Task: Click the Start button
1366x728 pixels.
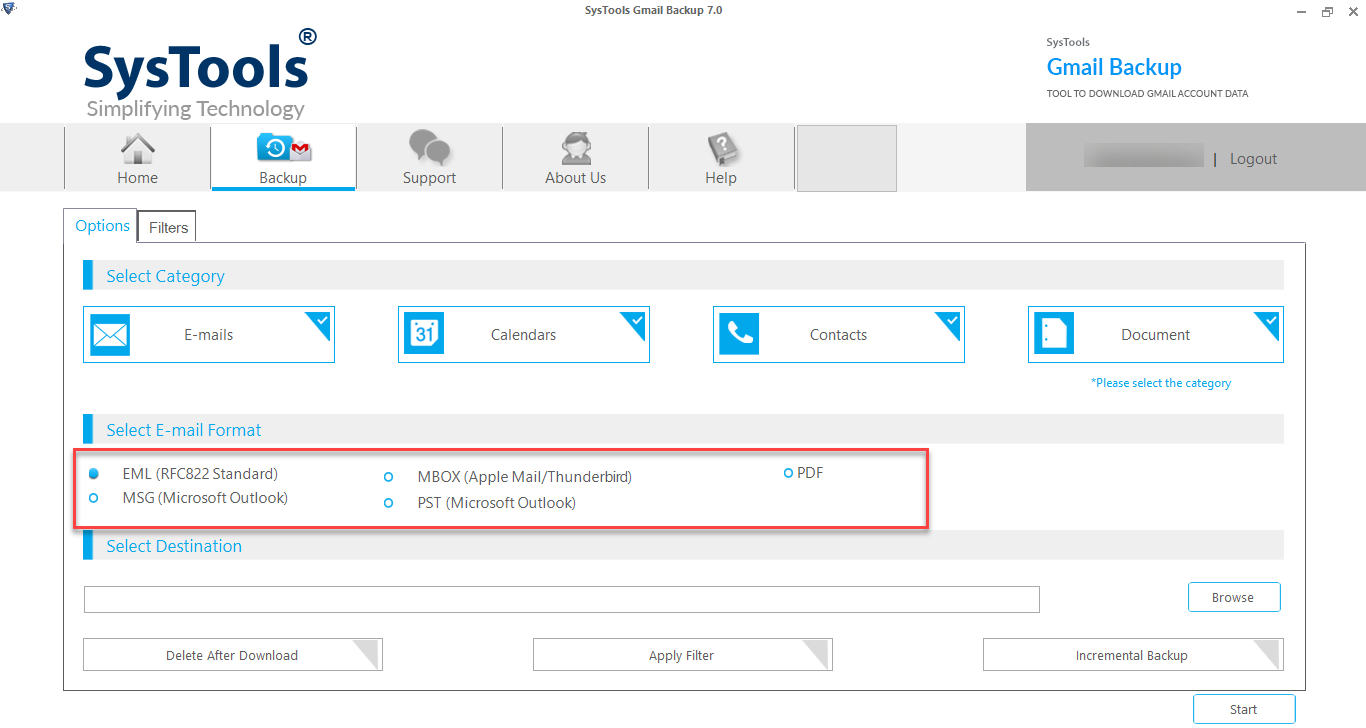Action: (x=1243, y=709)
